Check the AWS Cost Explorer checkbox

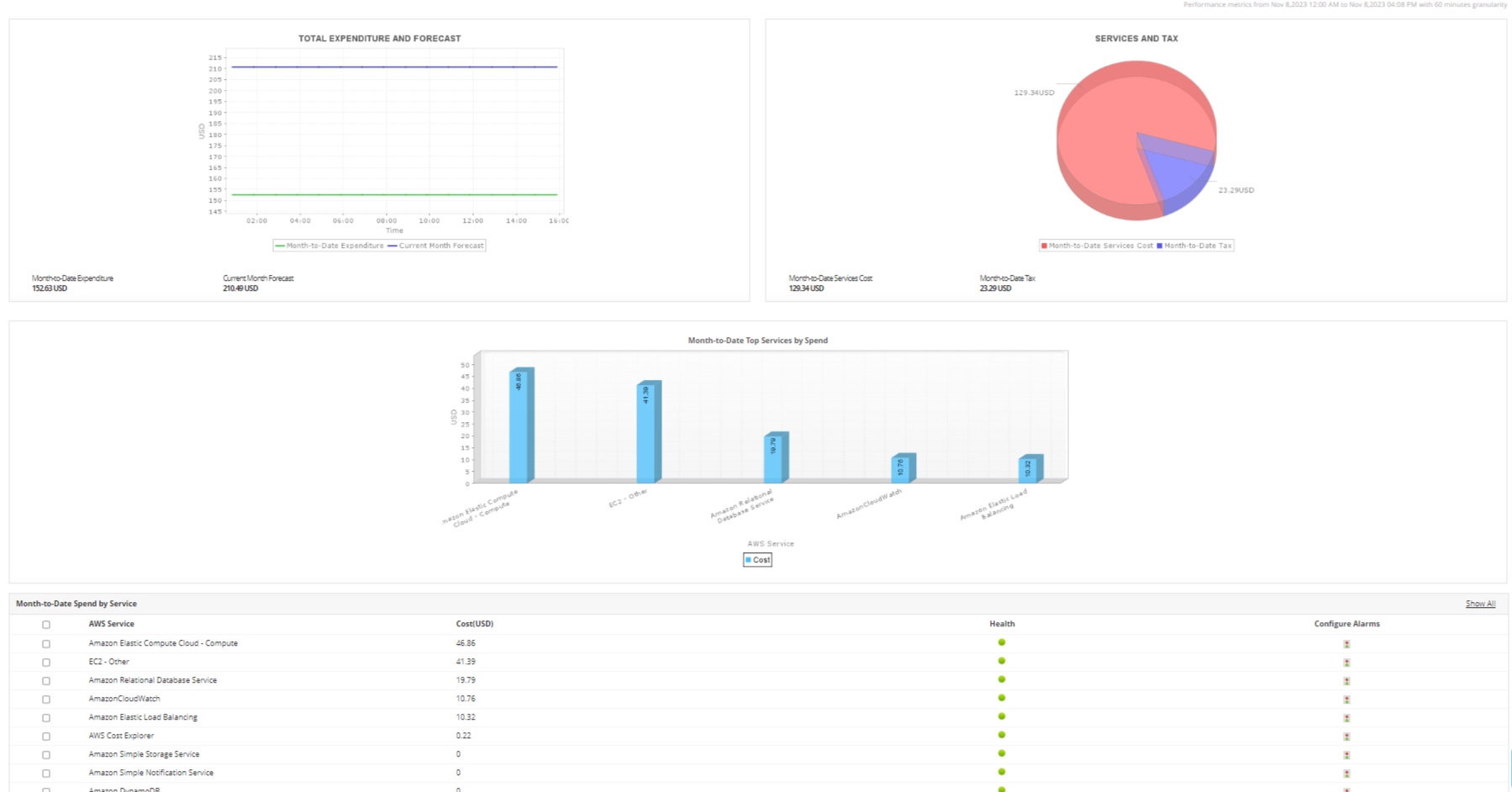tap(46, 736)
